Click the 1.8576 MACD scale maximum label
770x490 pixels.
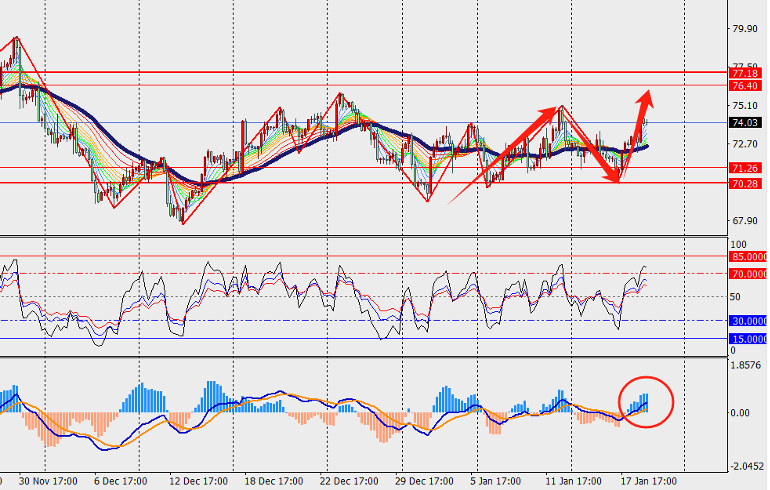[745, 365]
